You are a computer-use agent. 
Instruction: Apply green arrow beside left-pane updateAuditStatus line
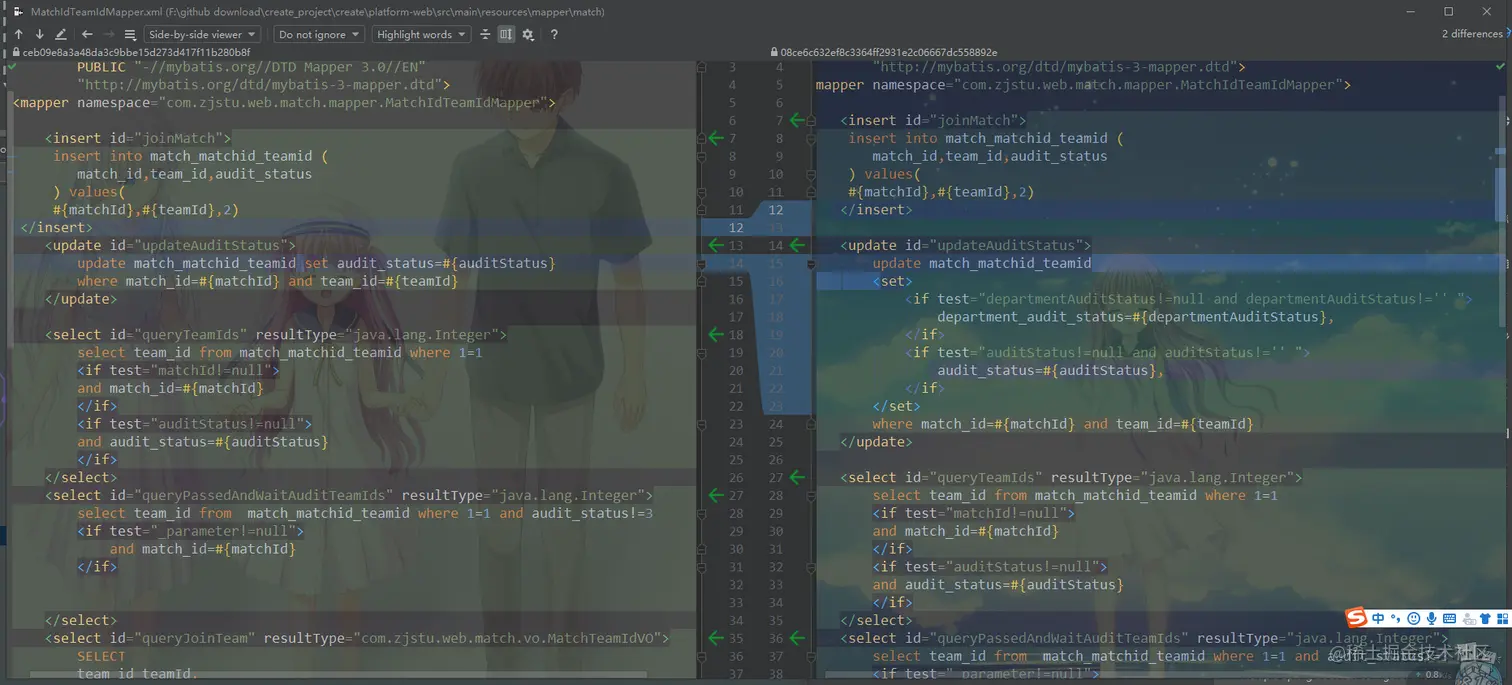716,245
